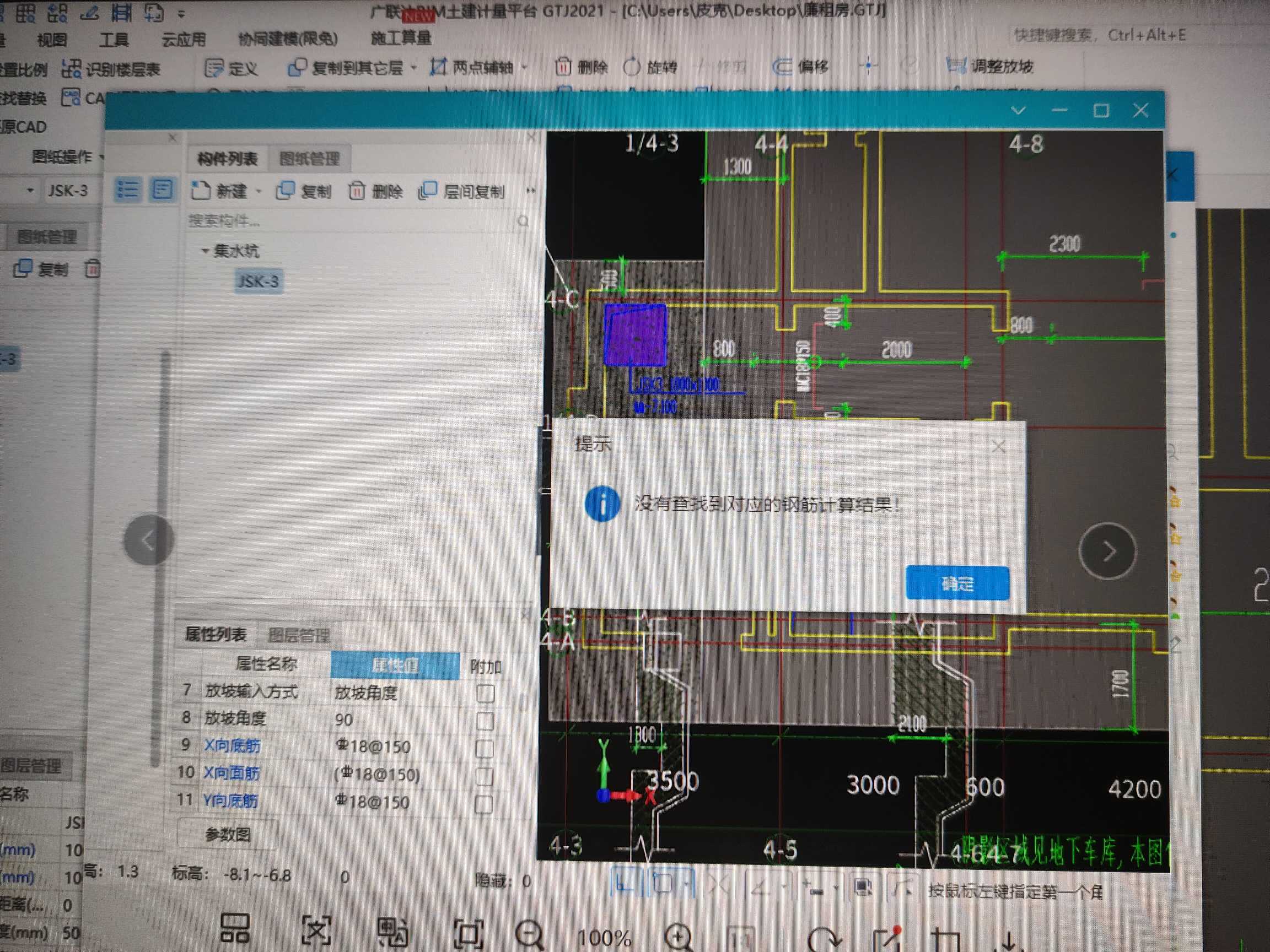
Task: Open the dropdown arrow next to 新建
Action: [259, 191]
